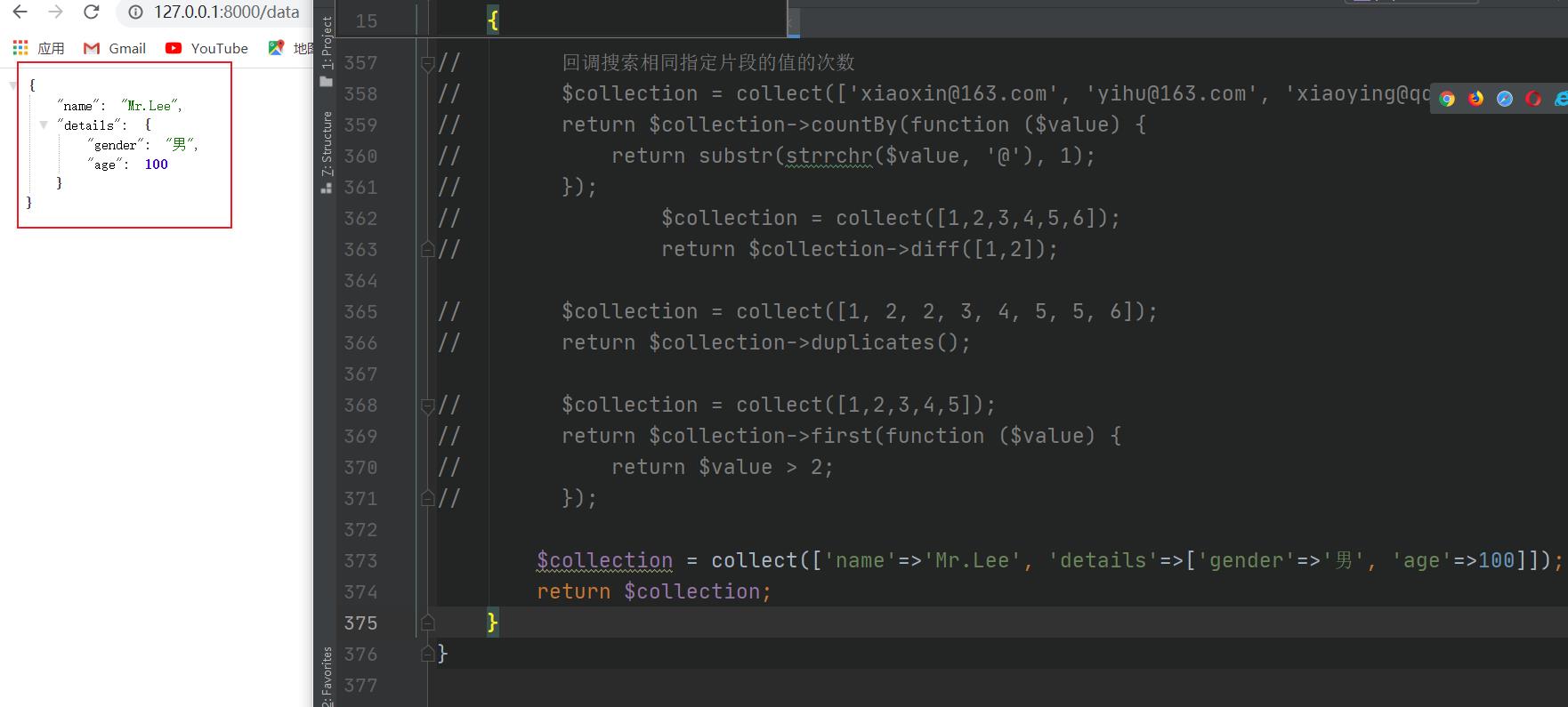Click 'return $value > 2;' on line 369-370 block
This screenshot has width=1568, height=707.
click(x=723, y=467)
